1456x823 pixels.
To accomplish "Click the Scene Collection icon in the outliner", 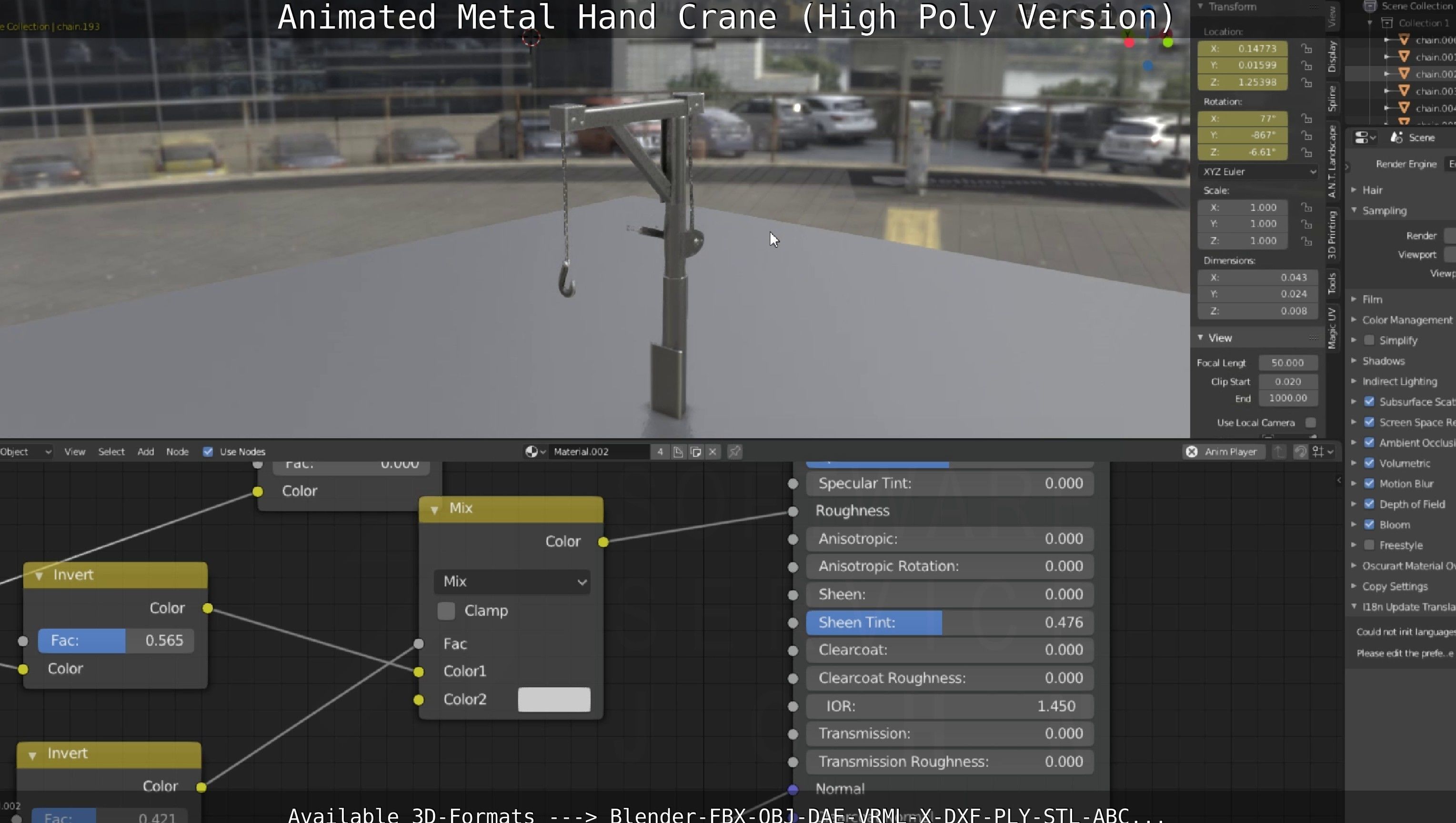I will coord(1370,6).
